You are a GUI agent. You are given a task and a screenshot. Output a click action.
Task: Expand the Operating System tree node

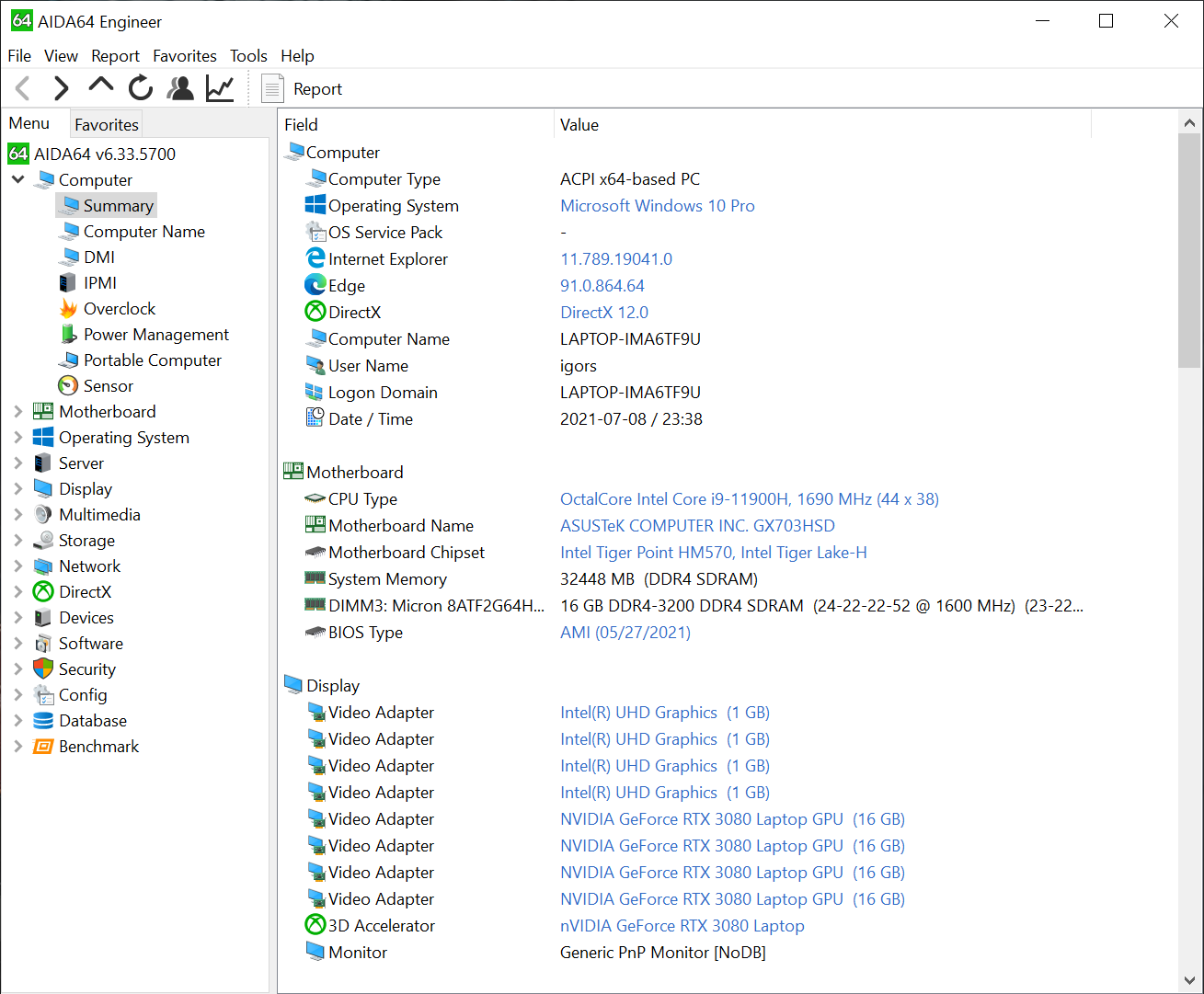click(17, 438)
